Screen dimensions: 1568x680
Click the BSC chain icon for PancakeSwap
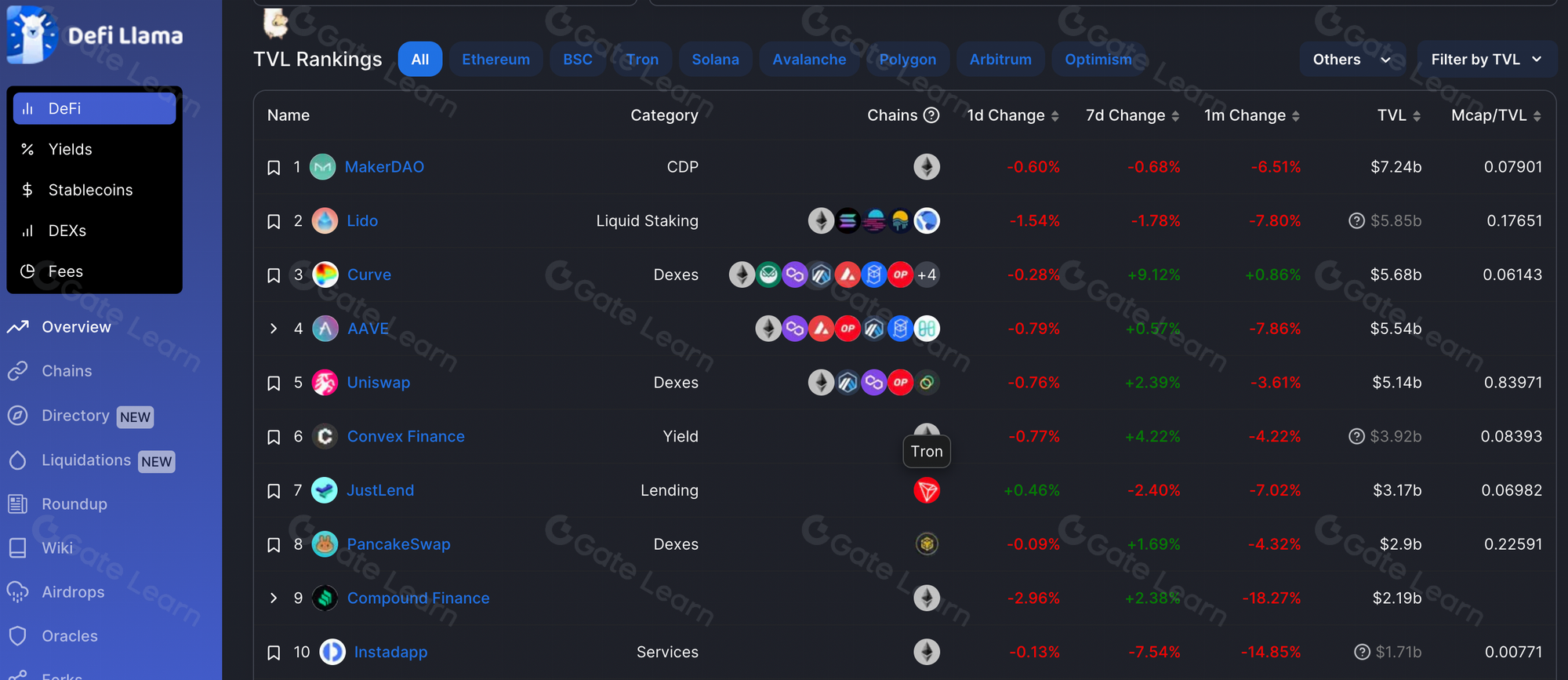coord(927,544)
